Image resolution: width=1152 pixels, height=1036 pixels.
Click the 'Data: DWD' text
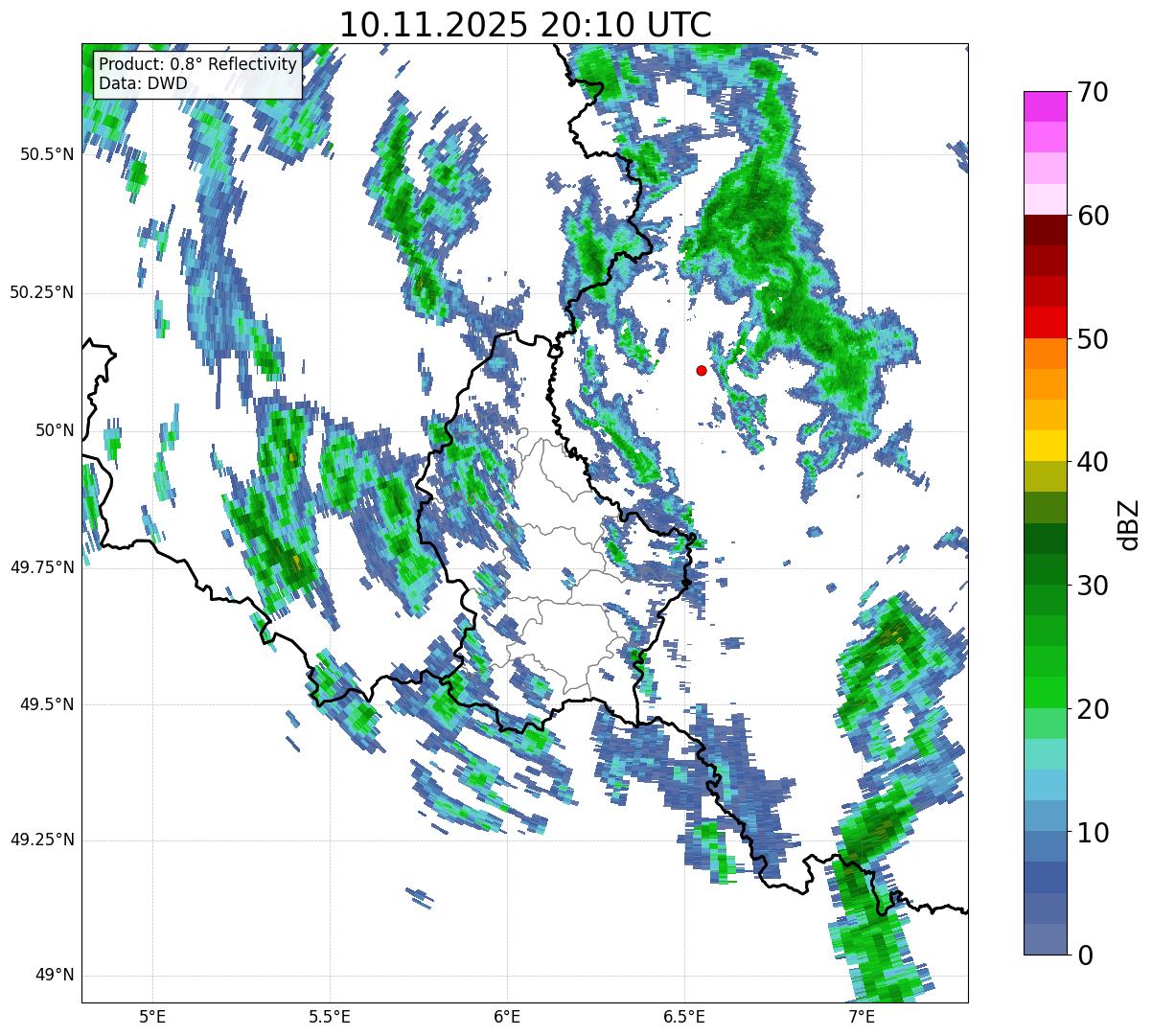[143, 83]
